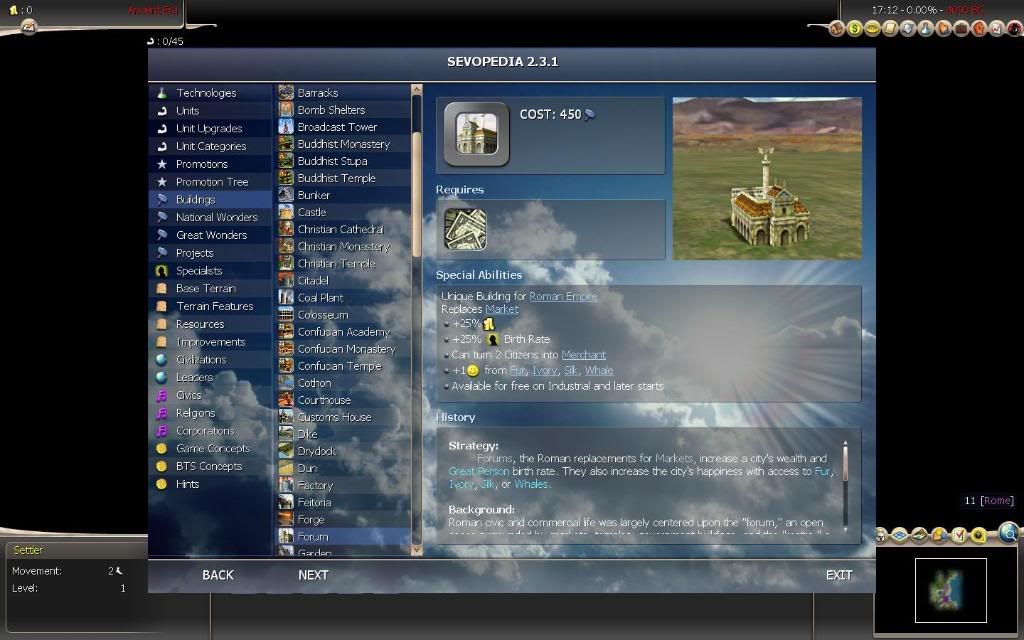The height and width of the screenshot is (640, 1024).
Task: Open the Domestic Advisor house icon
Action: coord(837,28)
